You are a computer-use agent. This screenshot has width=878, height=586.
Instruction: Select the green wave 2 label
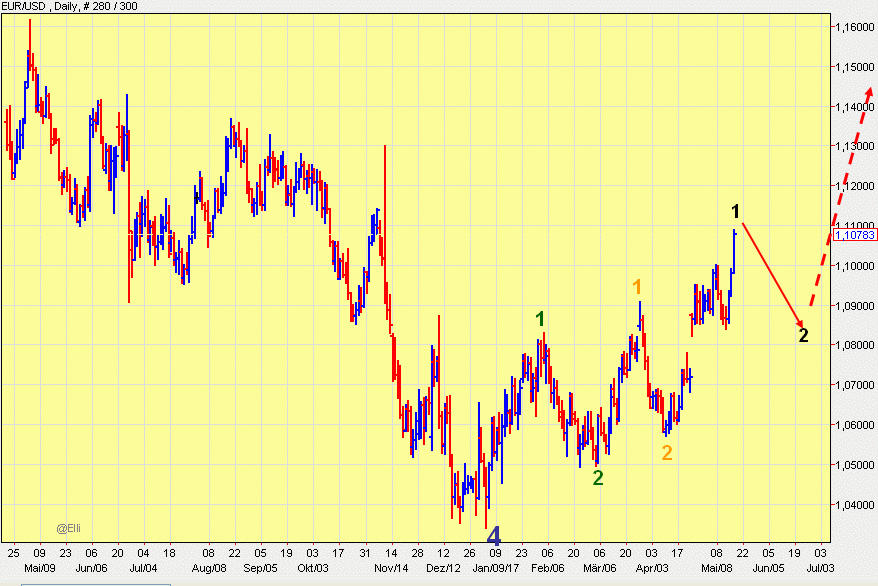(x=598, y=478)
